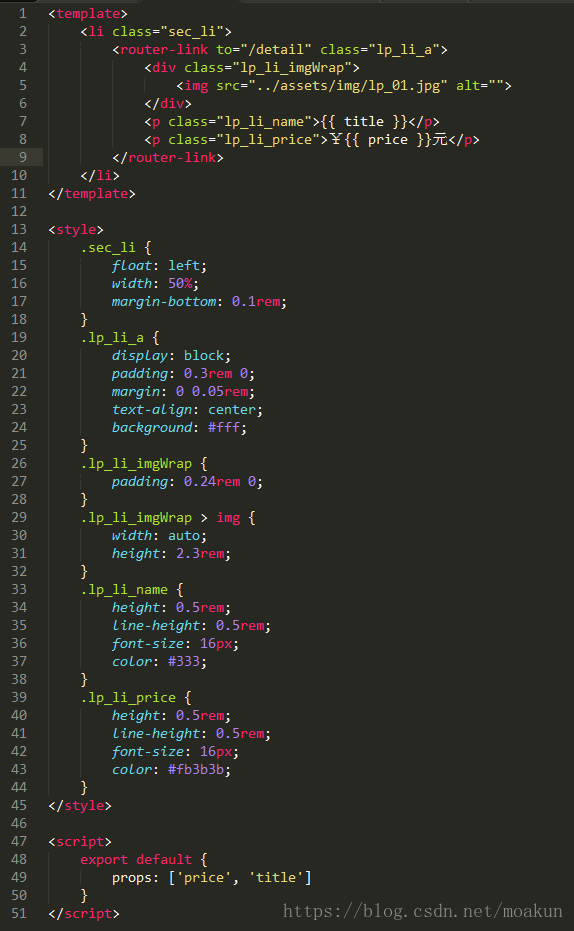Click the .lp_li_imgWrap > img selector

(160, 517)
